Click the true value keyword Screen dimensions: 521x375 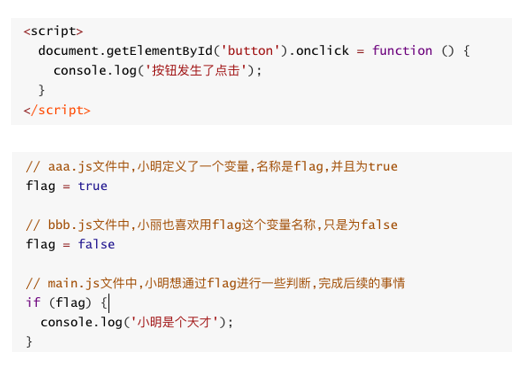(x=93, y=186)
